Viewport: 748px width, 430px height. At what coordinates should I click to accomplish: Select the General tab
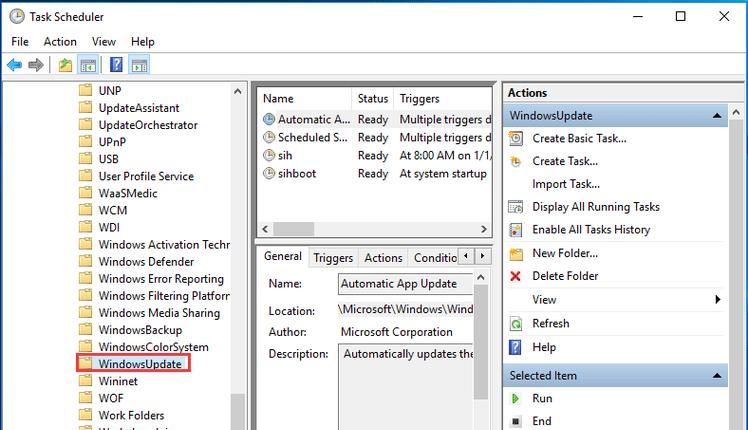[x=283, y=256]
